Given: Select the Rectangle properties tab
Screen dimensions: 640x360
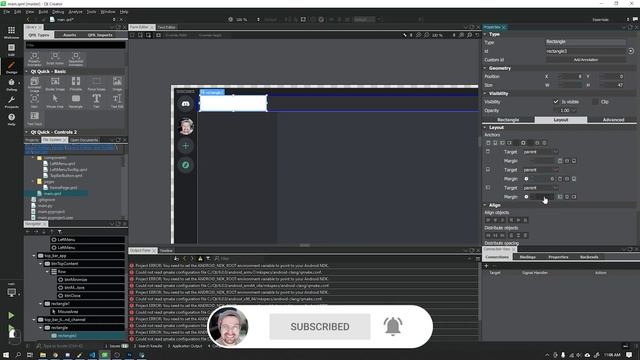Looking at the screenshot, I should pyautogui.click(x=508, y=120).
